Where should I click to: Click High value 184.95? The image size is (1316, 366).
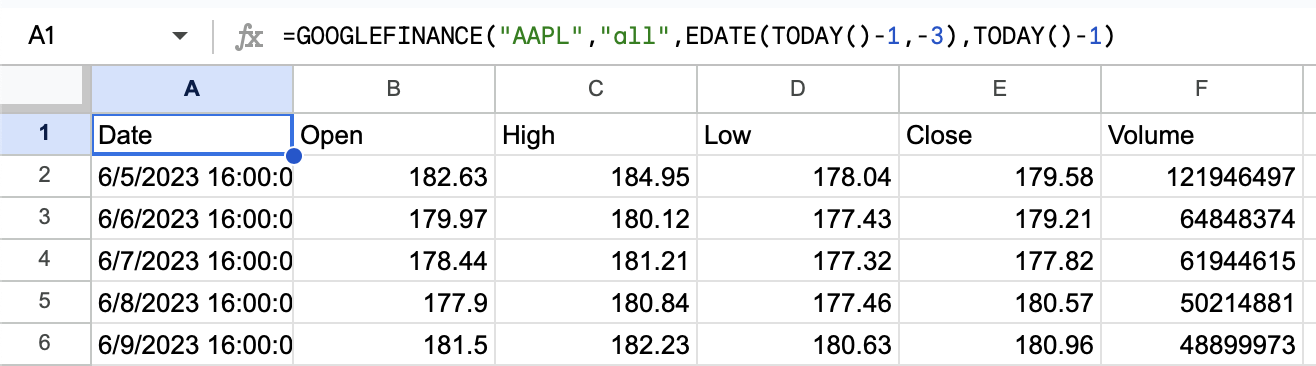tap(596, 177)
